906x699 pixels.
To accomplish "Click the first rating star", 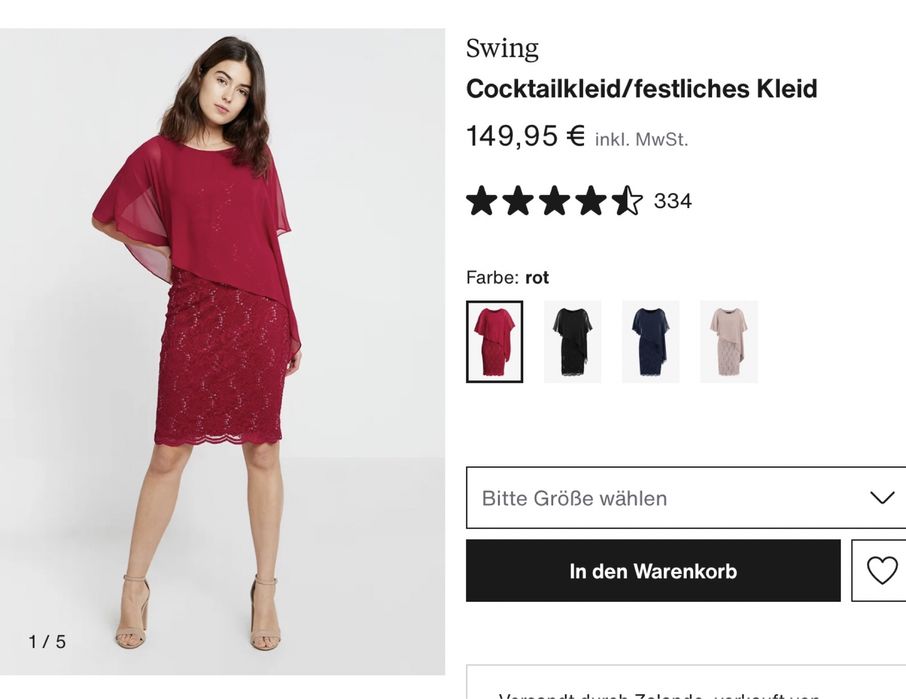I will point(481,201).
